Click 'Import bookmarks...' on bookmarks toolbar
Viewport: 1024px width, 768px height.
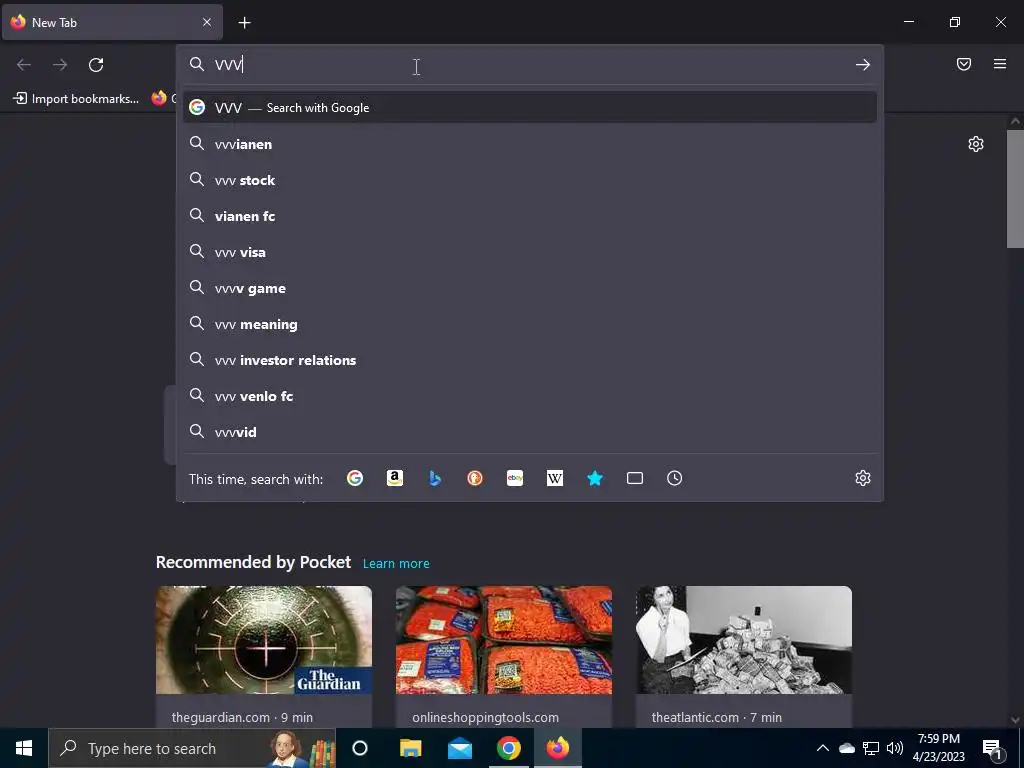coord(76,99)
